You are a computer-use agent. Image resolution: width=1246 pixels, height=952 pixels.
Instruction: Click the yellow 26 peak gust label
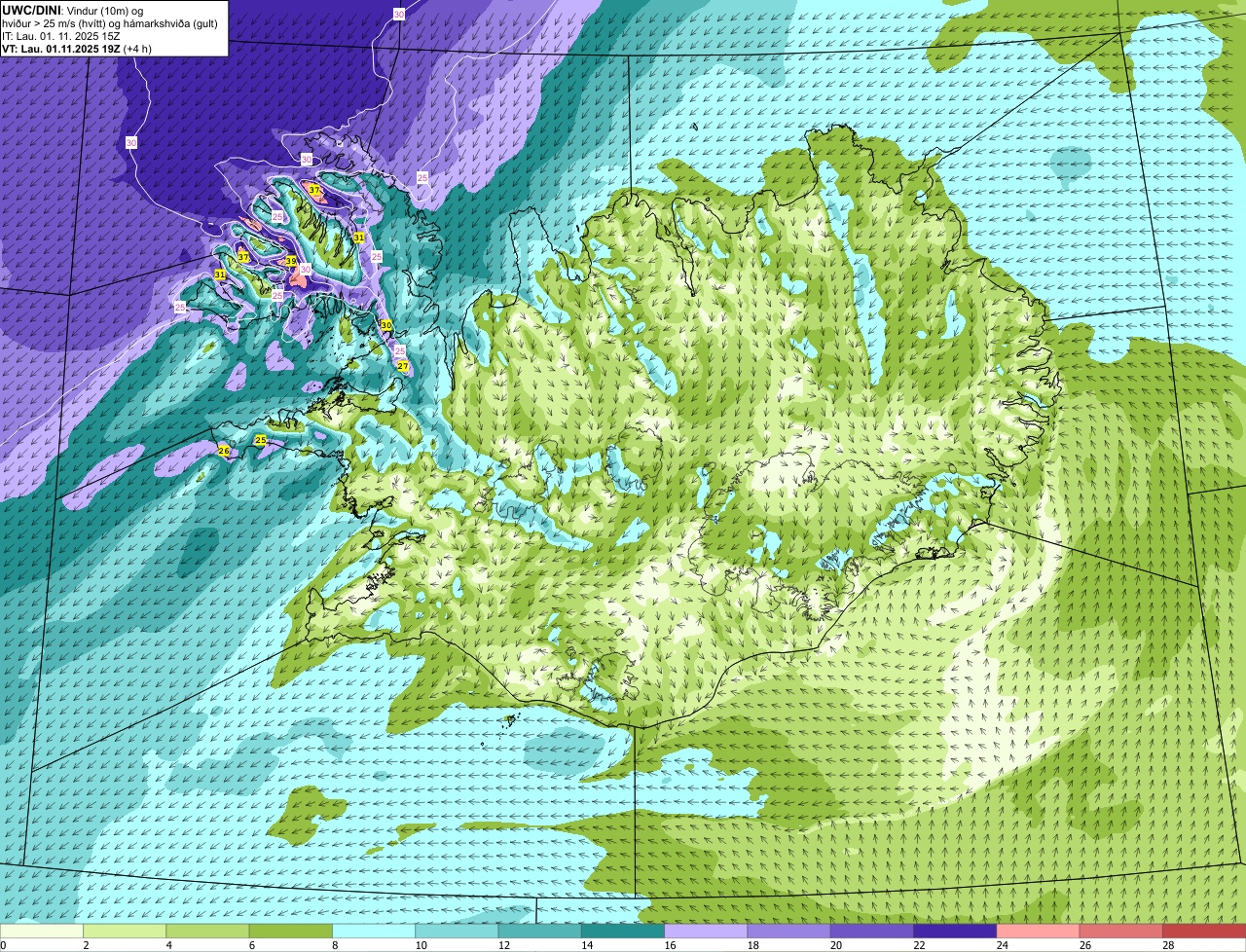(224, 451)
